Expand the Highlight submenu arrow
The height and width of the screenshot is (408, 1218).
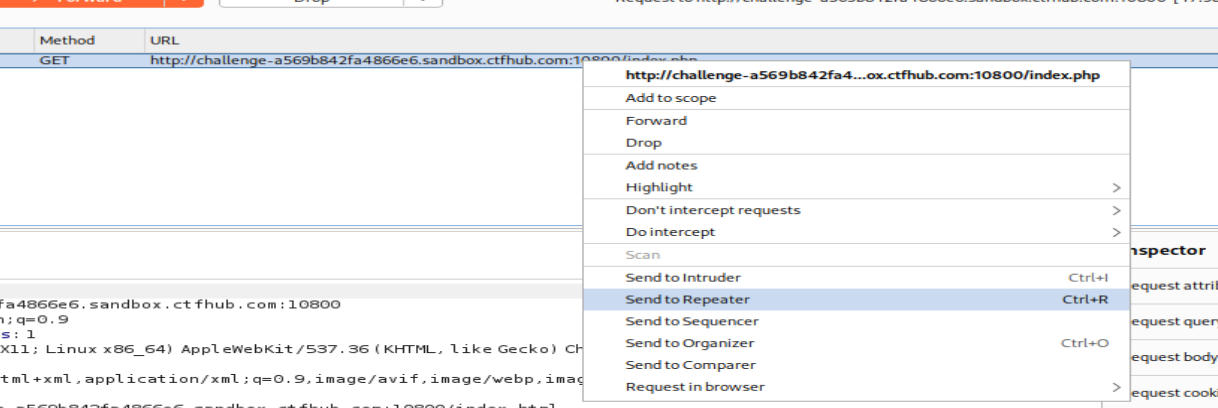[x=1116, y=187]
